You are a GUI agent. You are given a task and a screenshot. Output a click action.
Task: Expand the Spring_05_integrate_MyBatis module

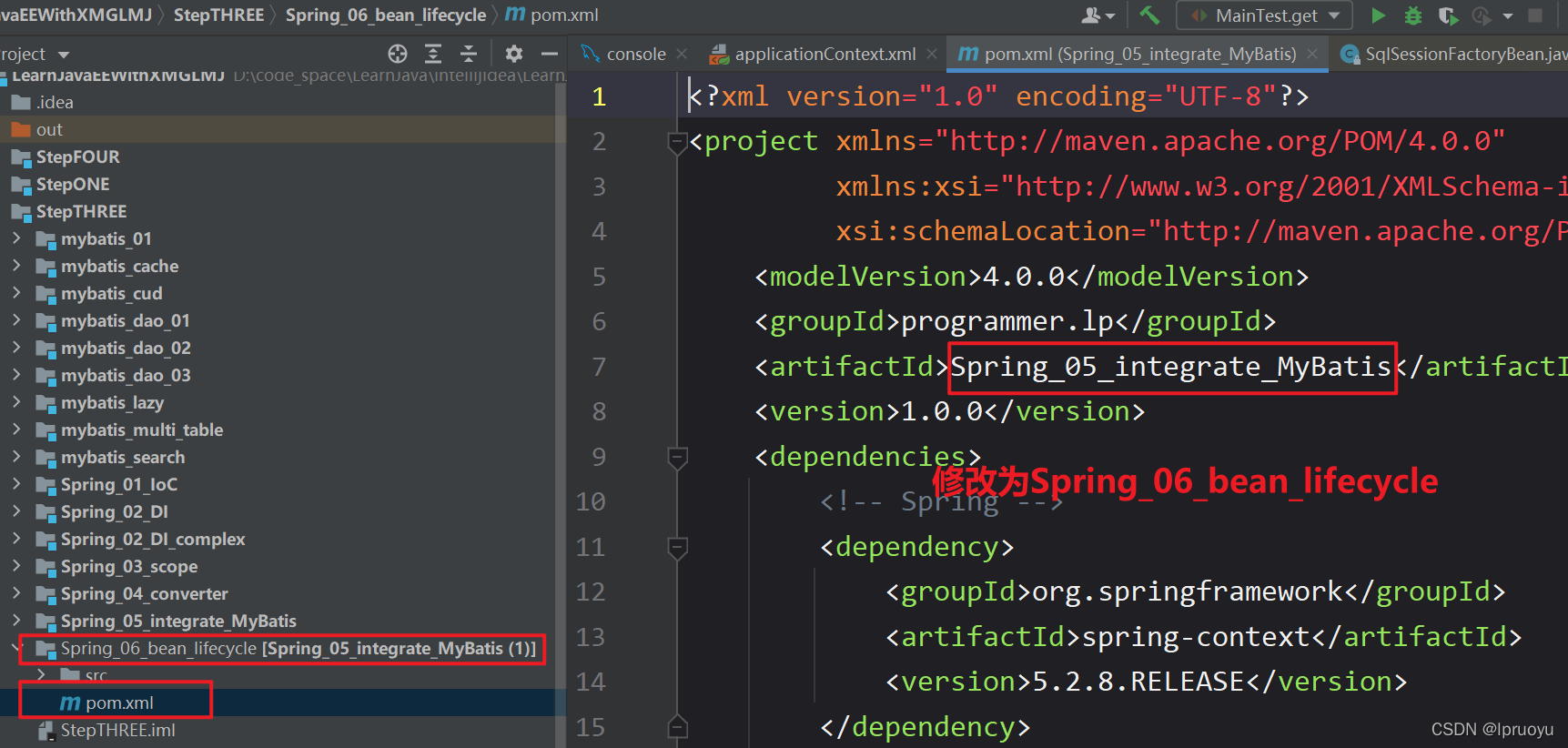pyautogui.click(x=16, y=621)
